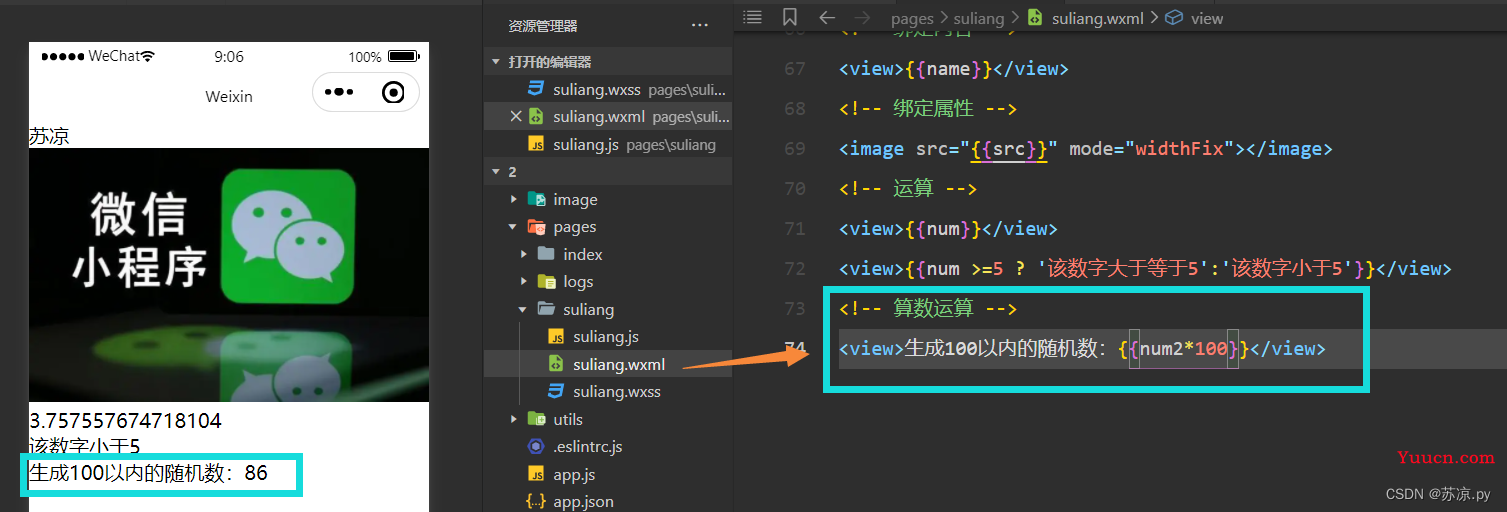Place cursor in the num2*100 view line
This screenshot has height=512, width=1507.
(1082, 349)
